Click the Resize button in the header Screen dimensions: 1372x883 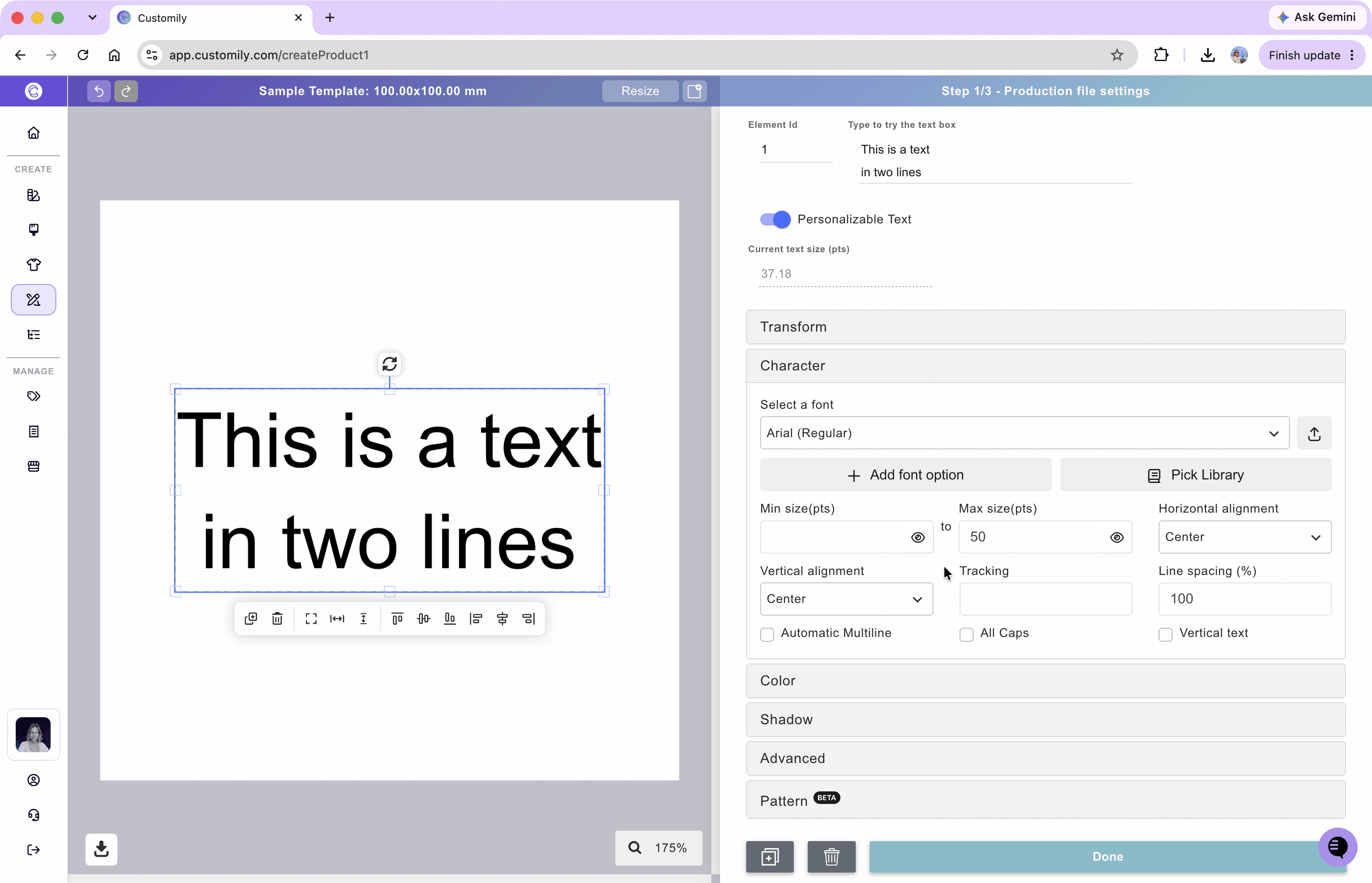pos(640,91)
